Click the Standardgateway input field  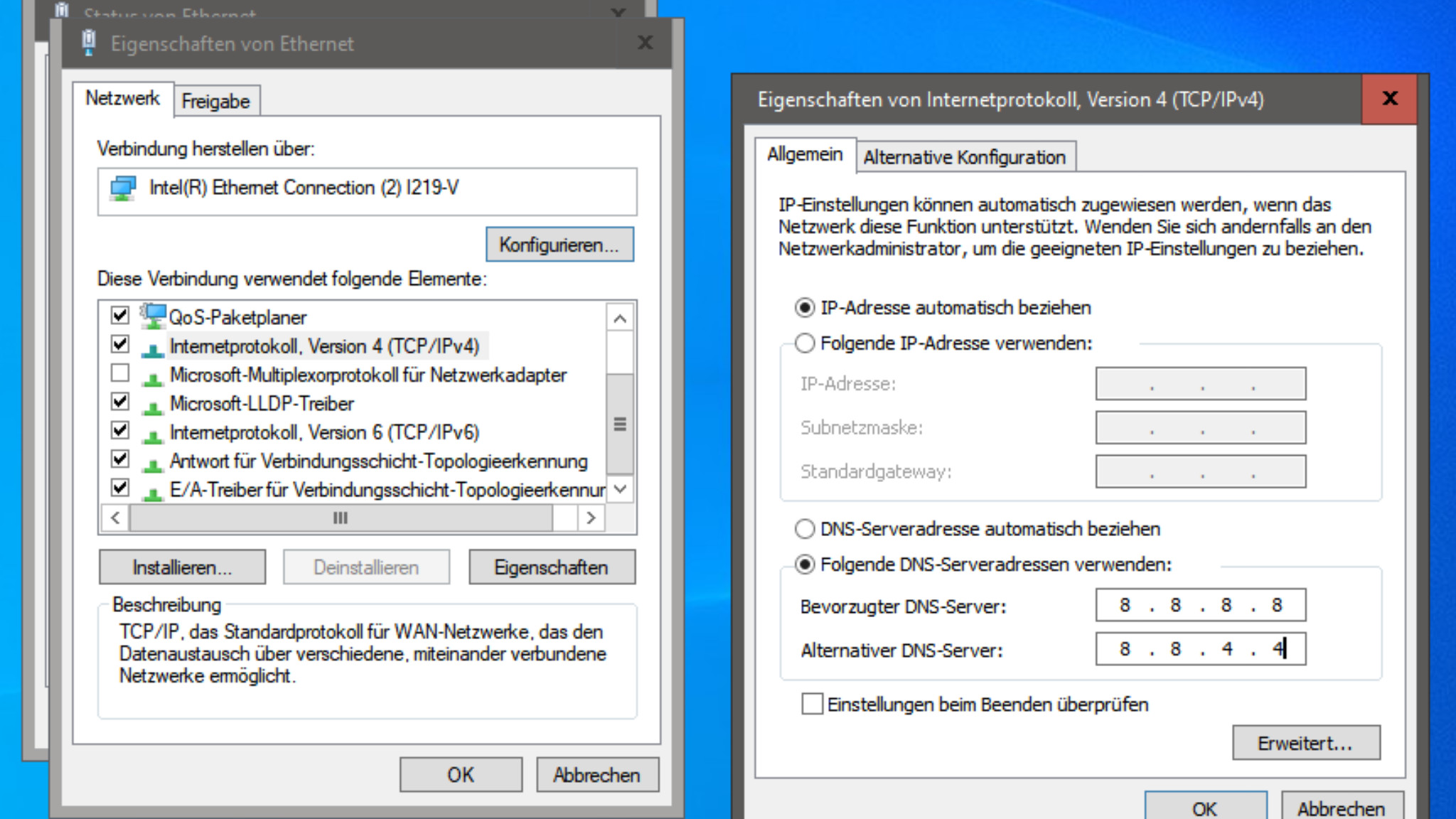[x=1201, y=471]
